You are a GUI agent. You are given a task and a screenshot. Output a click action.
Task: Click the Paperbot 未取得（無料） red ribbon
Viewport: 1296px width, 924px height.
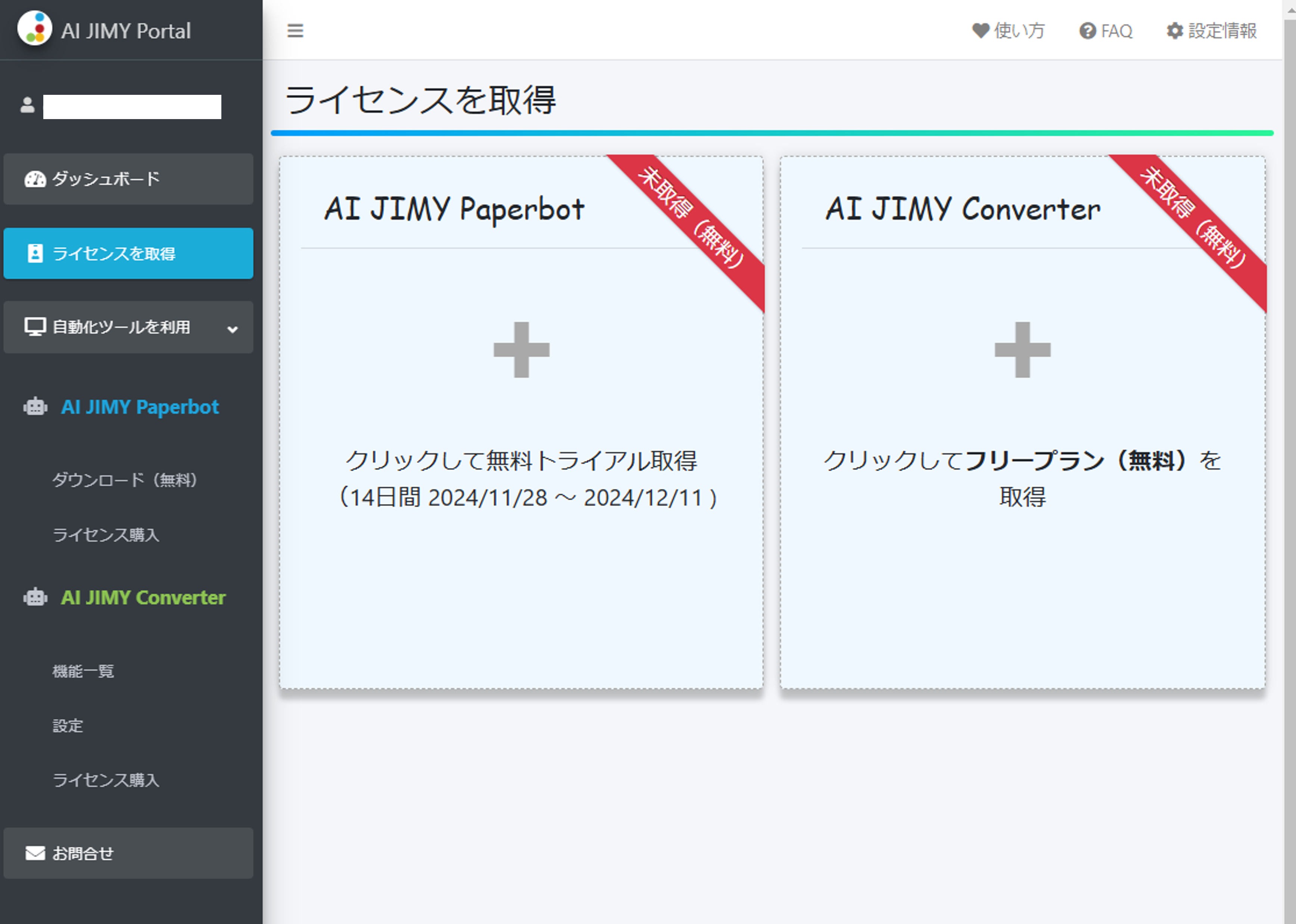[690, 217]
